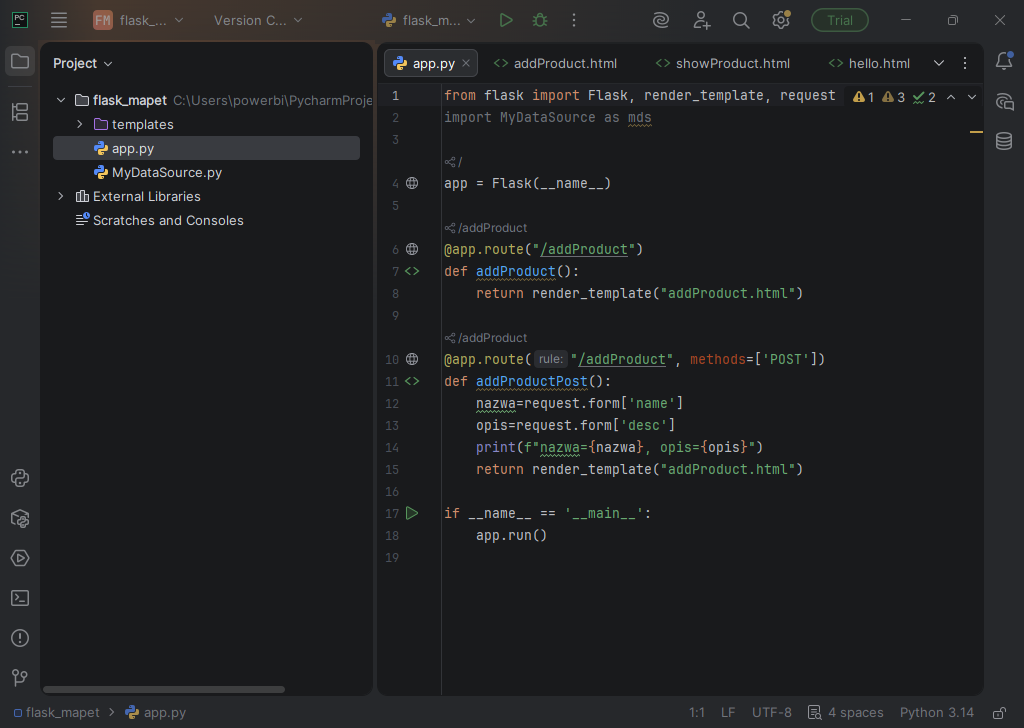Go to previous highlighted problem arrow
Screen dimensions: 1024x728
[x=951, y=97]
